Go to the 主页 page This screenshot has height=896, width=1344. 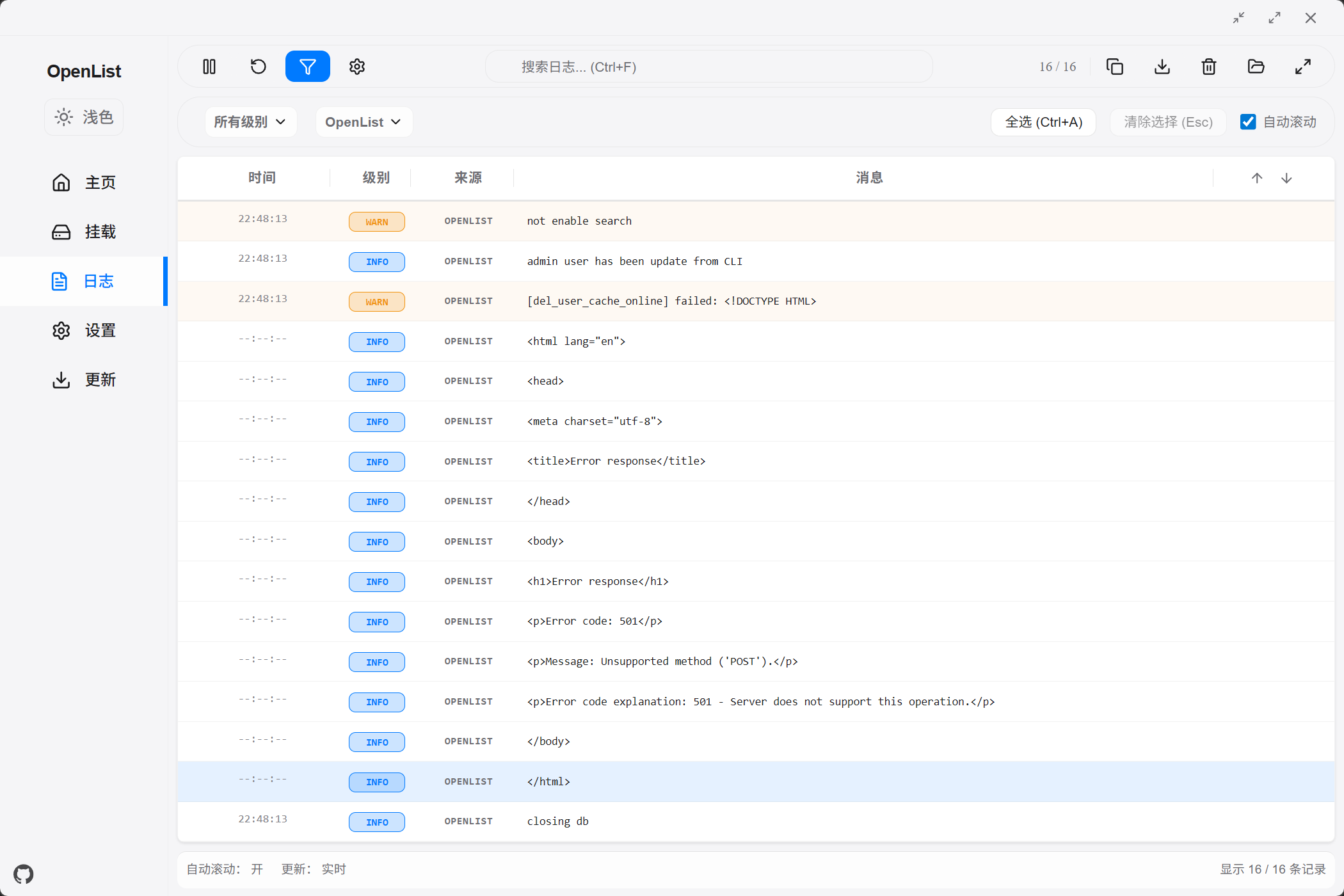click(x=84, y=182)
